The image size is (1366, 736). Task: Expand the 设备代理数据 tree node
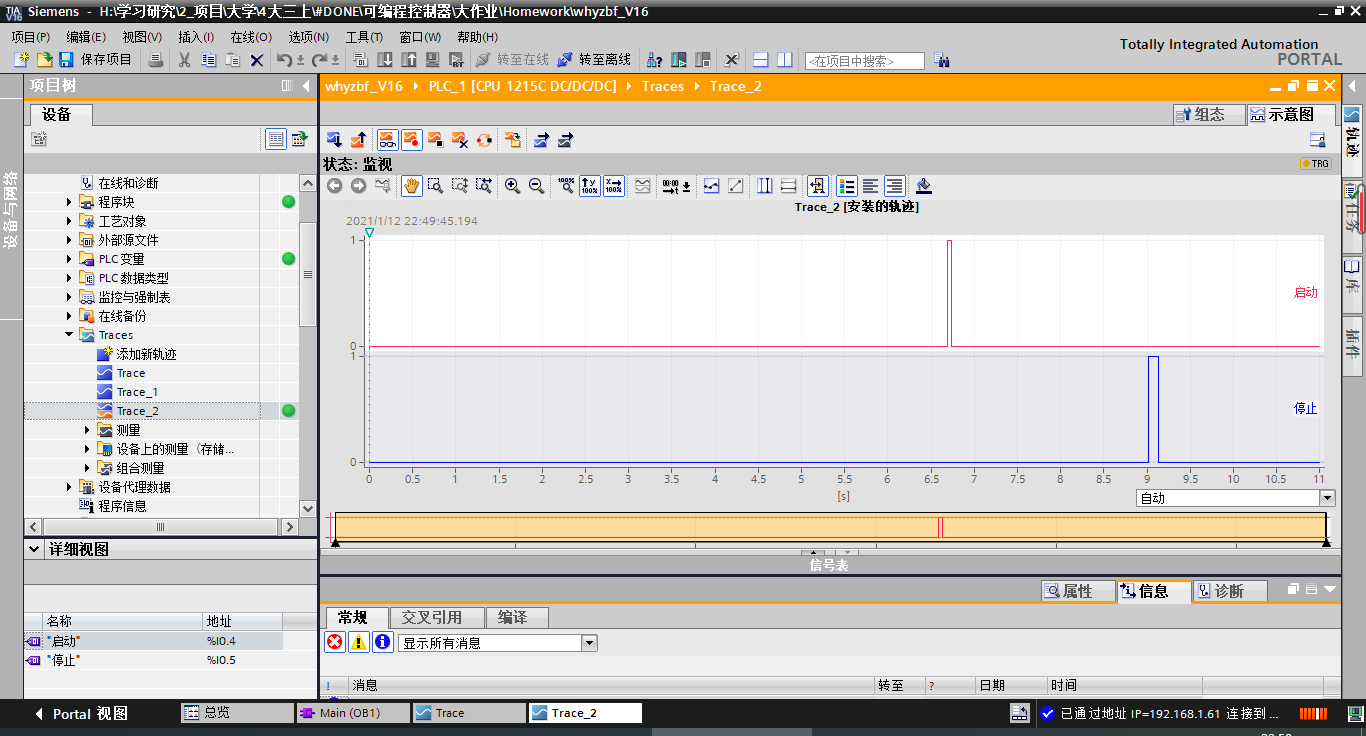click(x=69, y=487)
